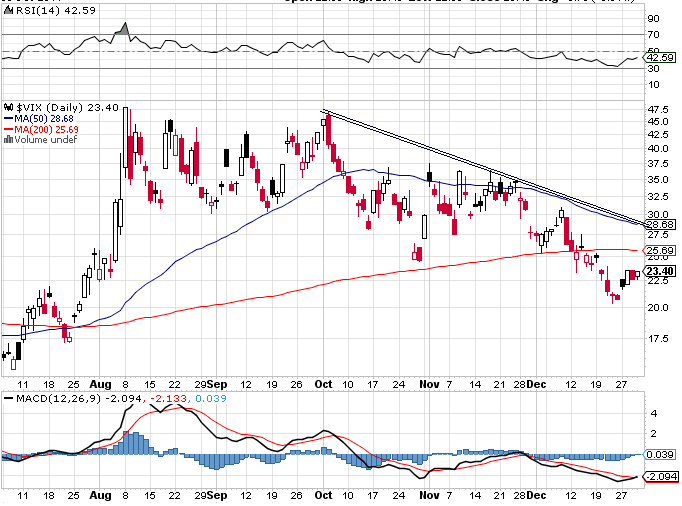Click the blue 0.039 value in MACD legend
Screen dimensions: 682x506
211,399
